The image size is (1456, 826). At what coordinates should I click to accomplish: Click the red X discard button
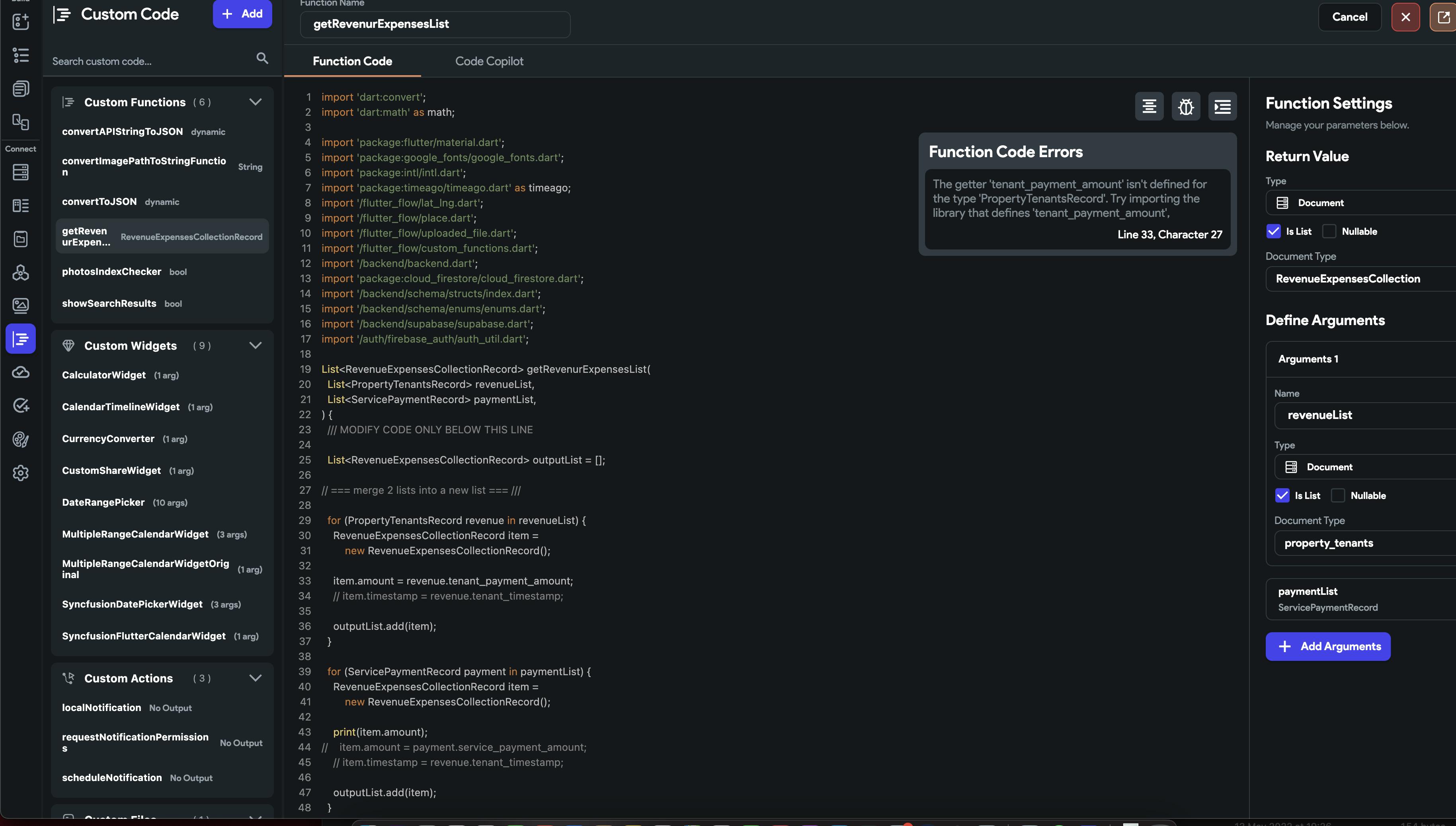tap(1405, 17)
